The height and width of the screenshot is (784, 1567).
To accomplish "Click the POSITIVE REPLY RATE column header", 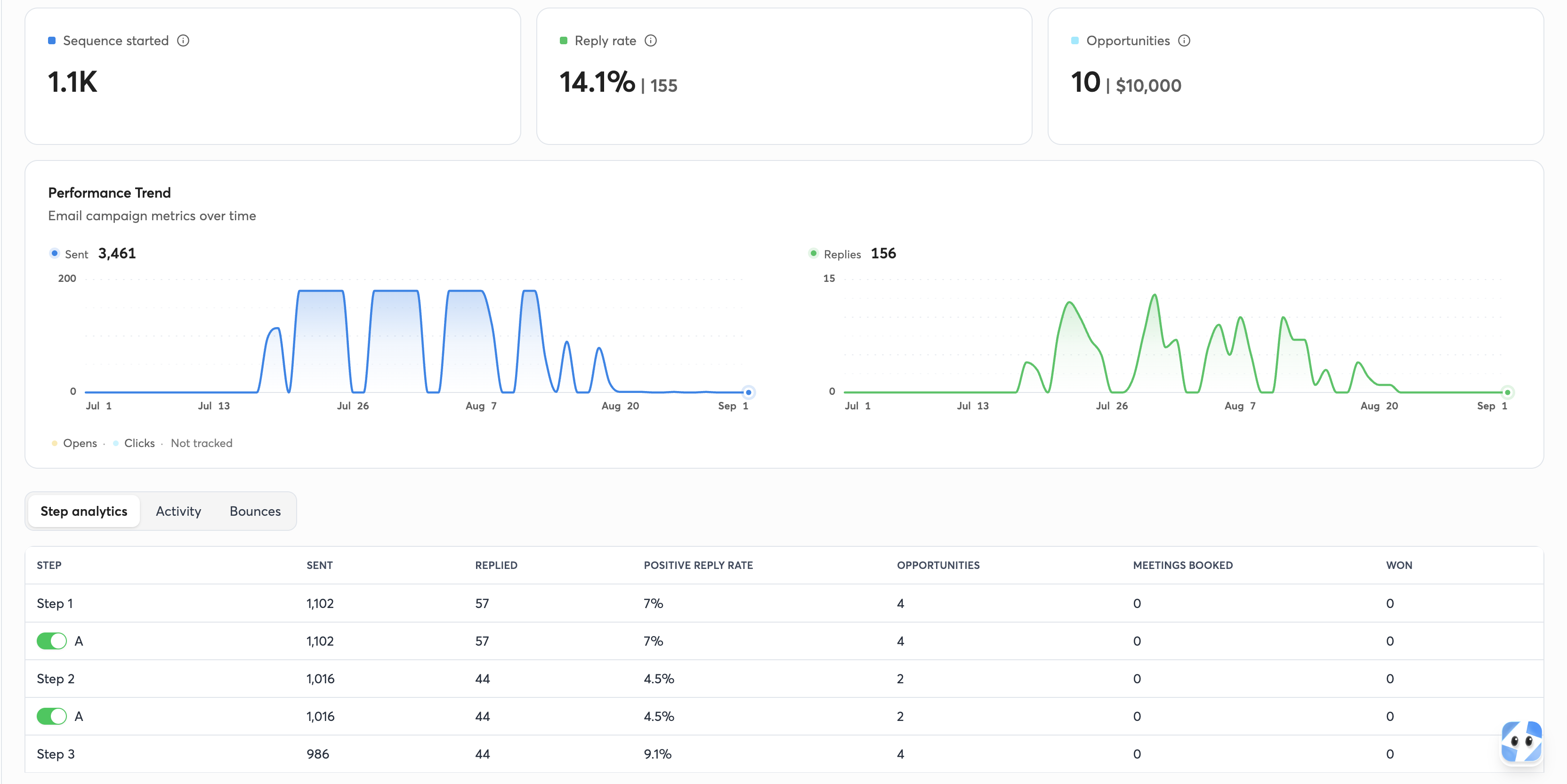I will click(698, 565).
